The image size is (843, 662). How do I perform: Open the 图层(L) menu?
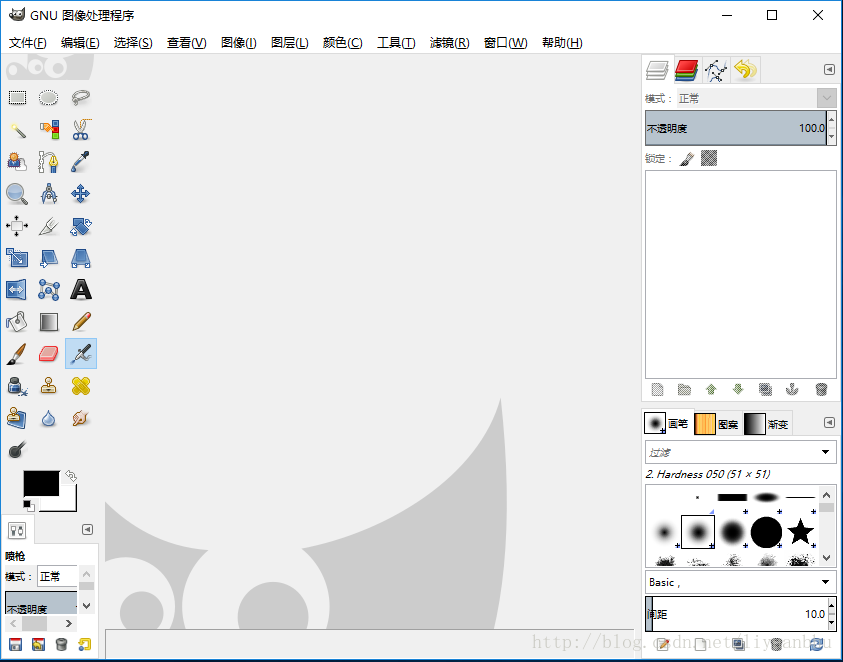pyautogui.click(x=290, y=42)
